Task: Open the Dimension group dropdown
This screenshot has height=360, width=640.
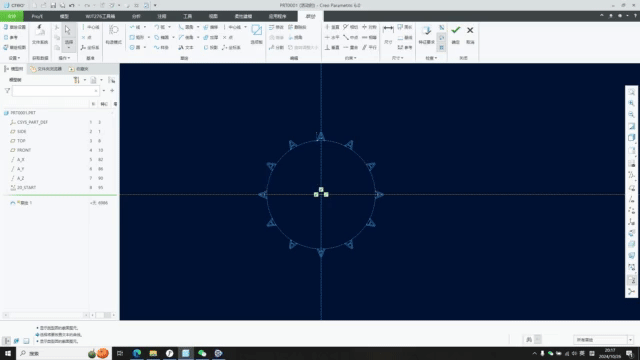Action: [x=398, y=58]
